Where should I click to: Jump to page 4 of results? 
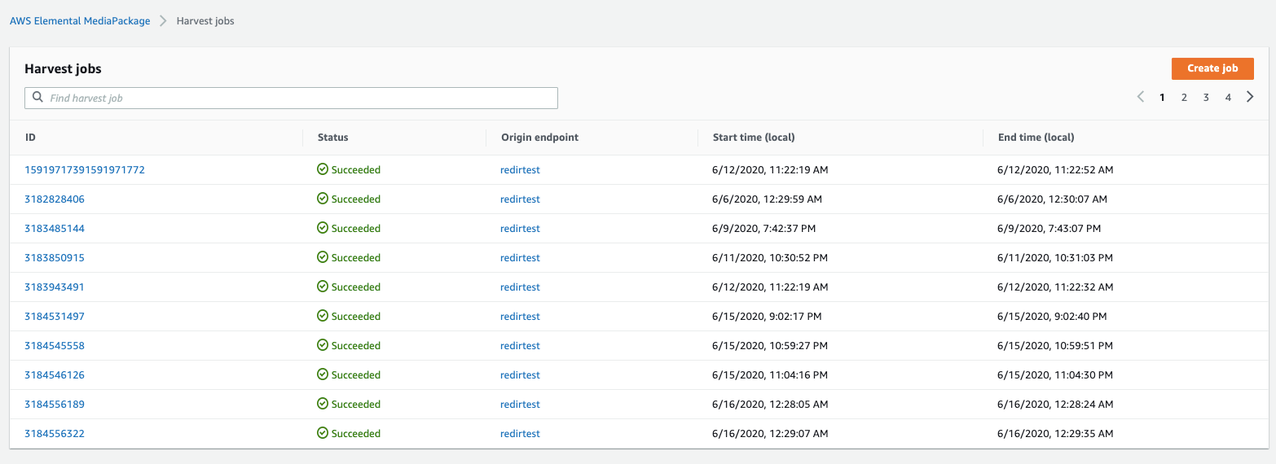[1228, 98]
